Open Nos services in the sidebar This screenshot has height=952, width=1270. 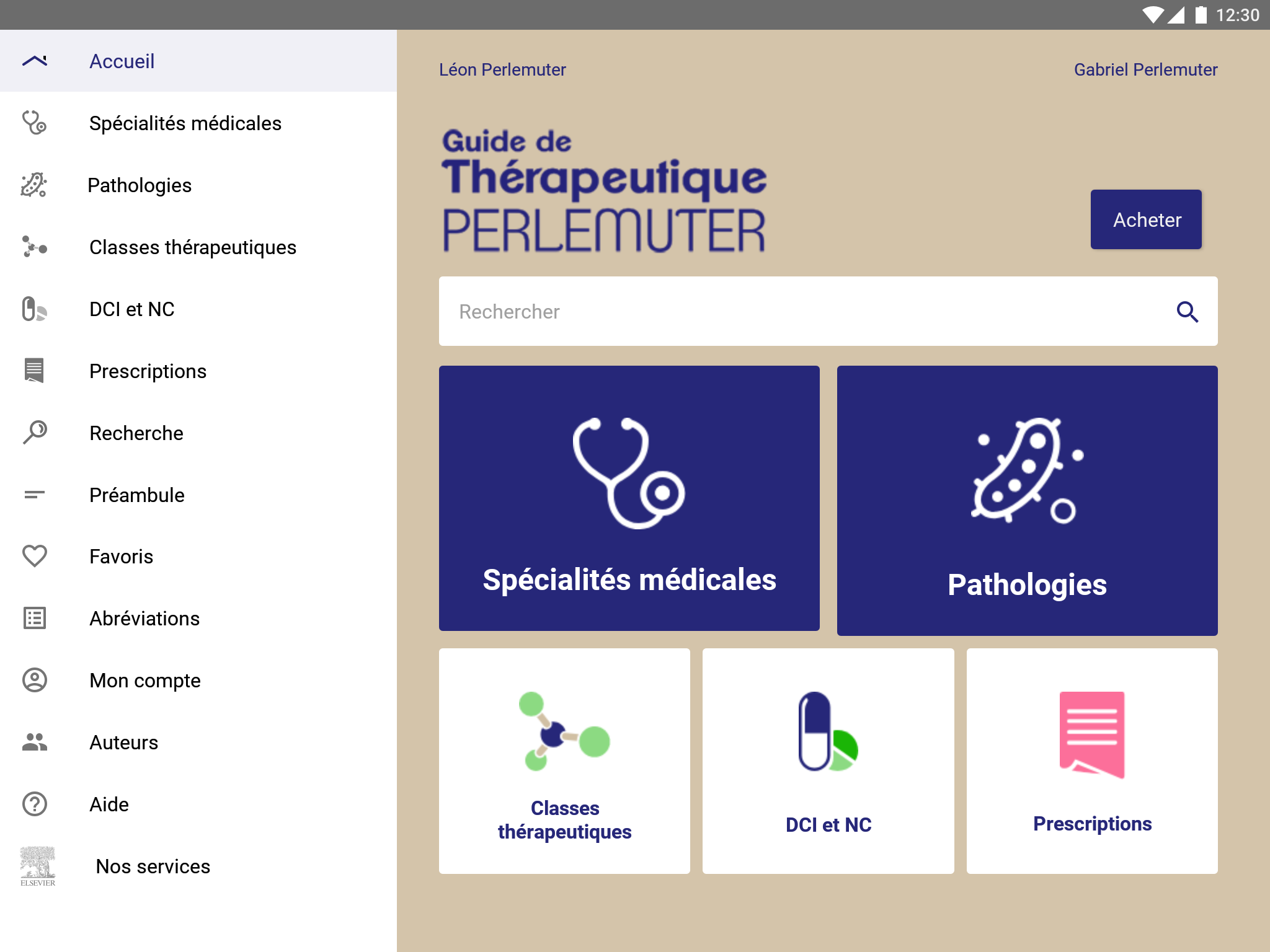[x=198, y=866]
